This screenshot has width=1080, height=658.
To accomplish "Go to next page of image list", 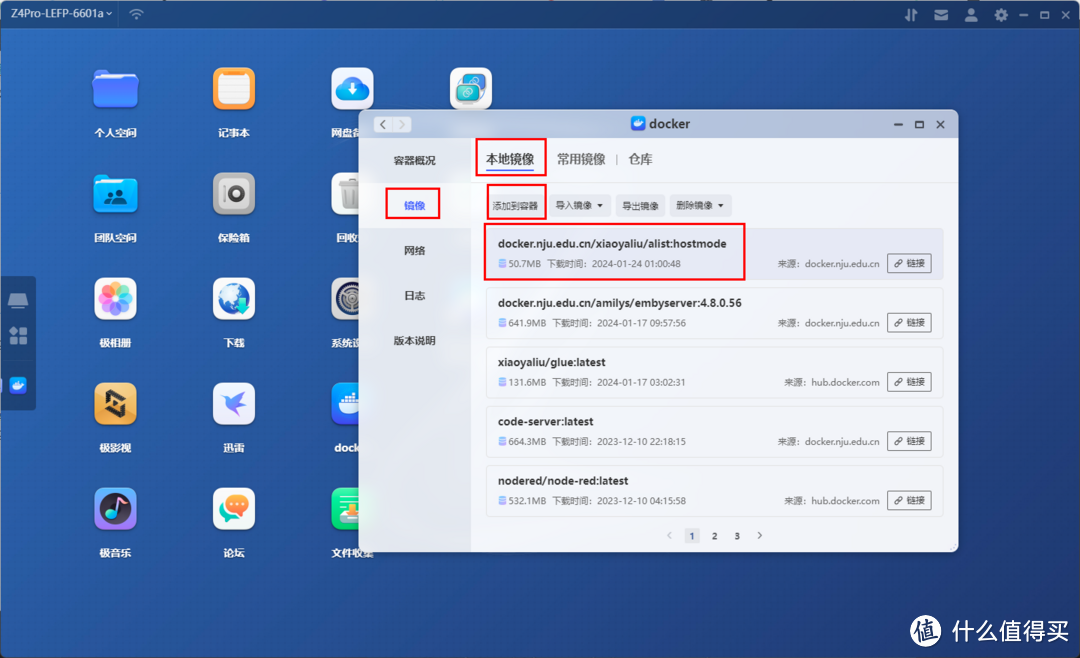I will [760, 535].
